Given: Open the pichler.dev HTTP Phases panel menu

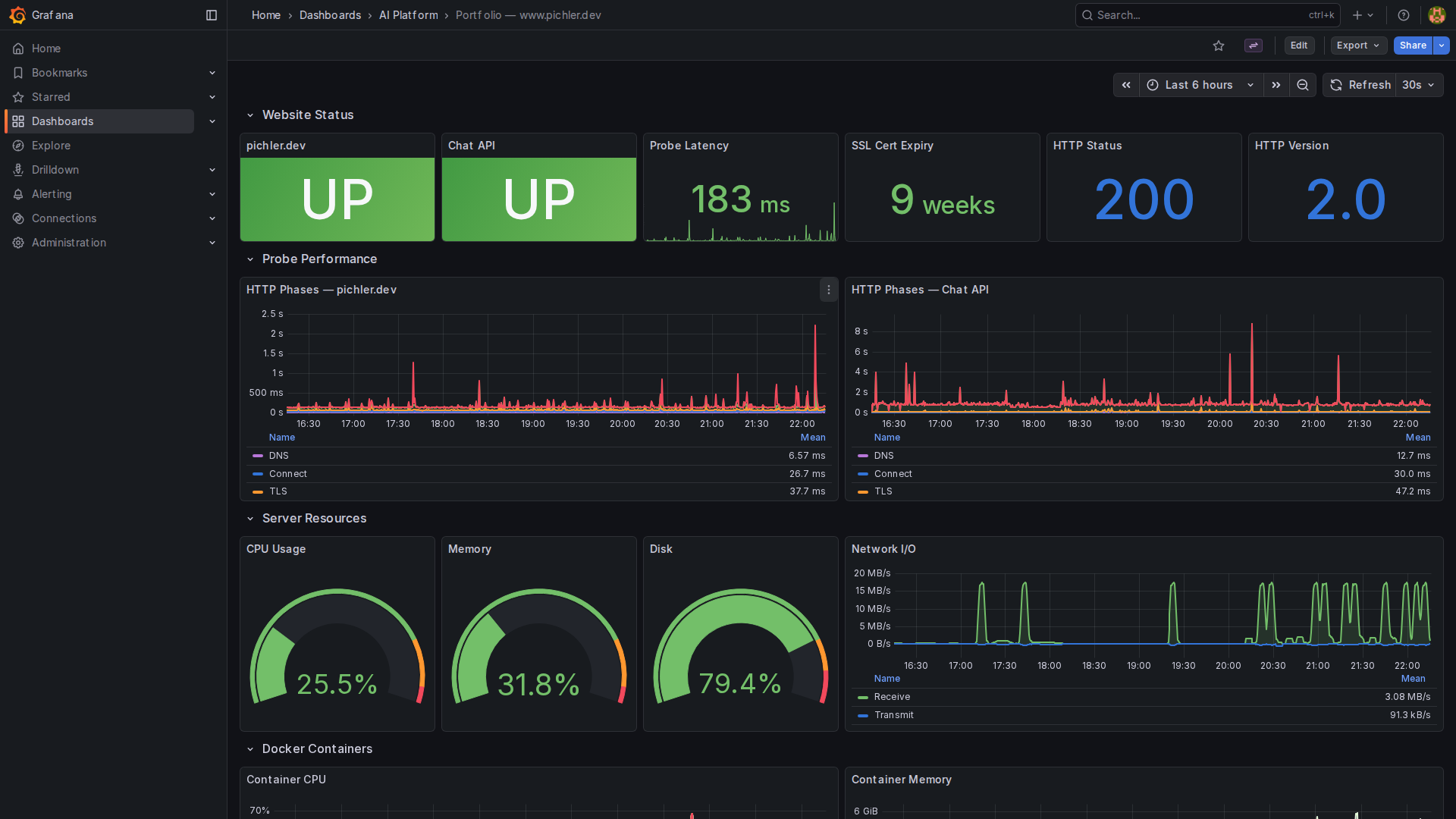Looking at the screenshot, I should [x=829, y=290].
